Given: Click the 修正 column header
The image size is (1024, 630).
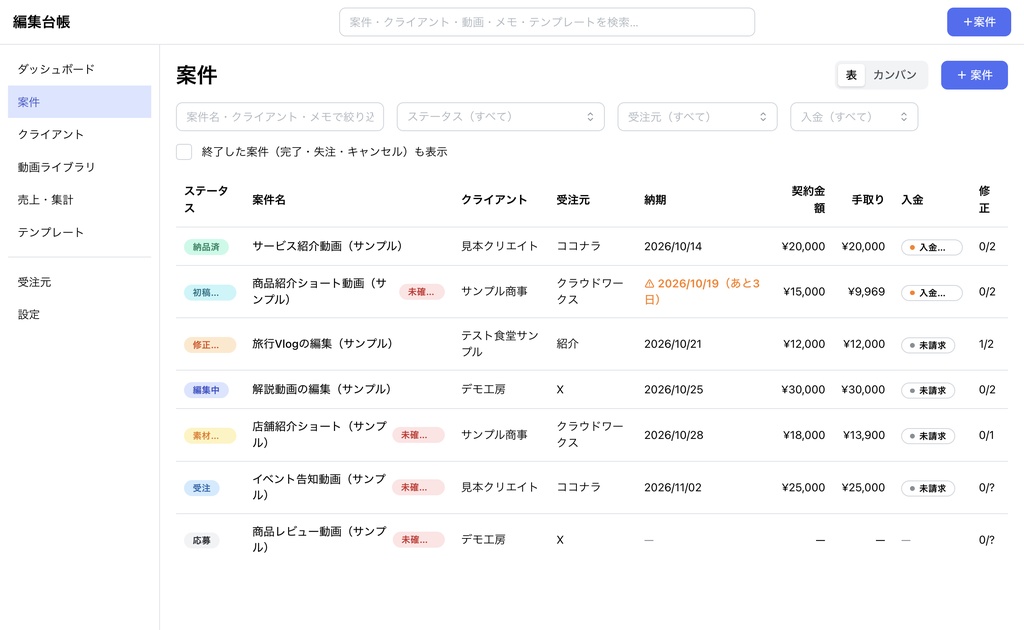Looking at the screenshot, I should pos(984,199).
